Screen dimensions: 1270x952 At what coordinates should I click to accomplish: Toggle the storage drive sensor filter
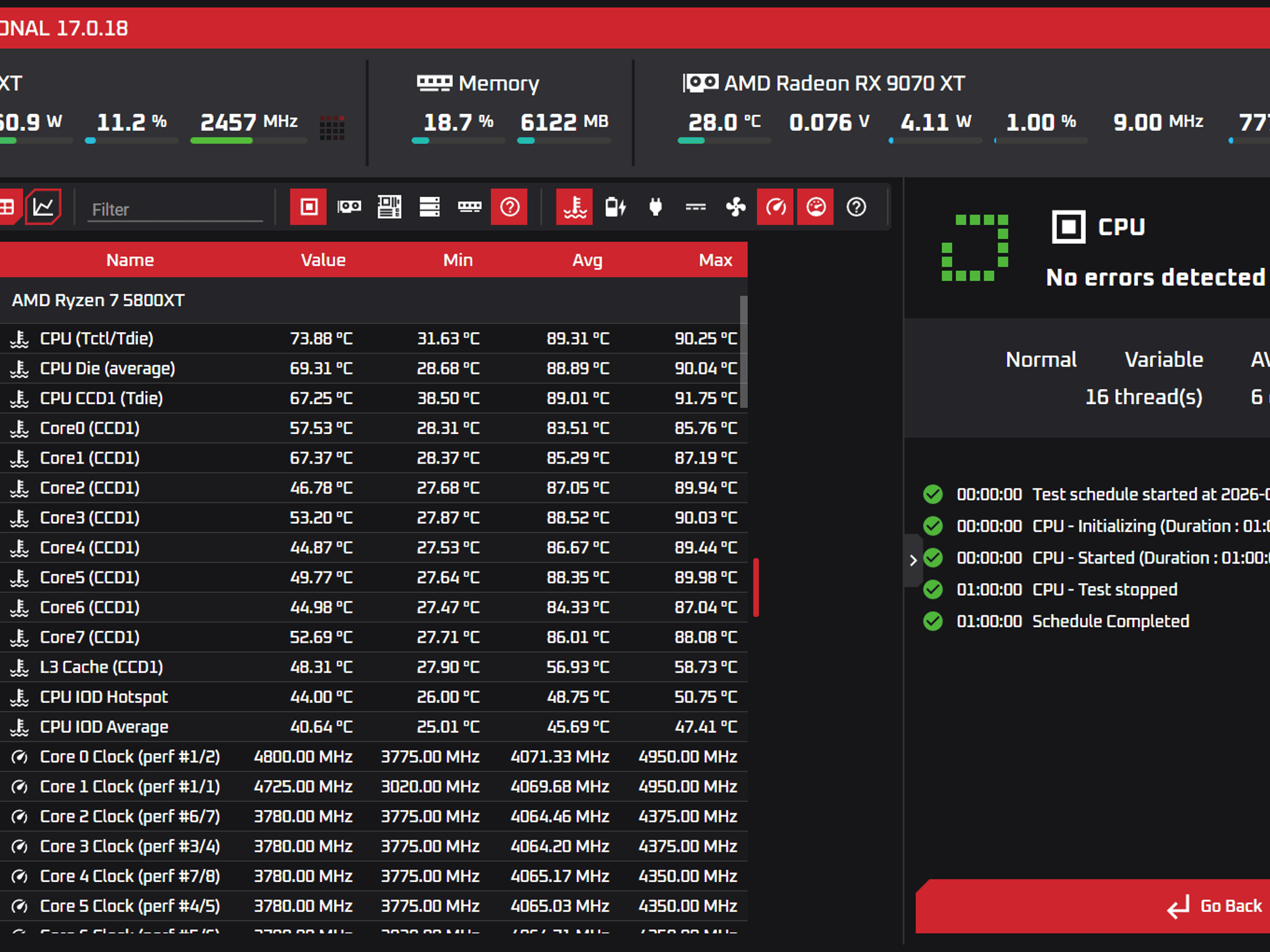pyautogui.click(x=429, y=206)
